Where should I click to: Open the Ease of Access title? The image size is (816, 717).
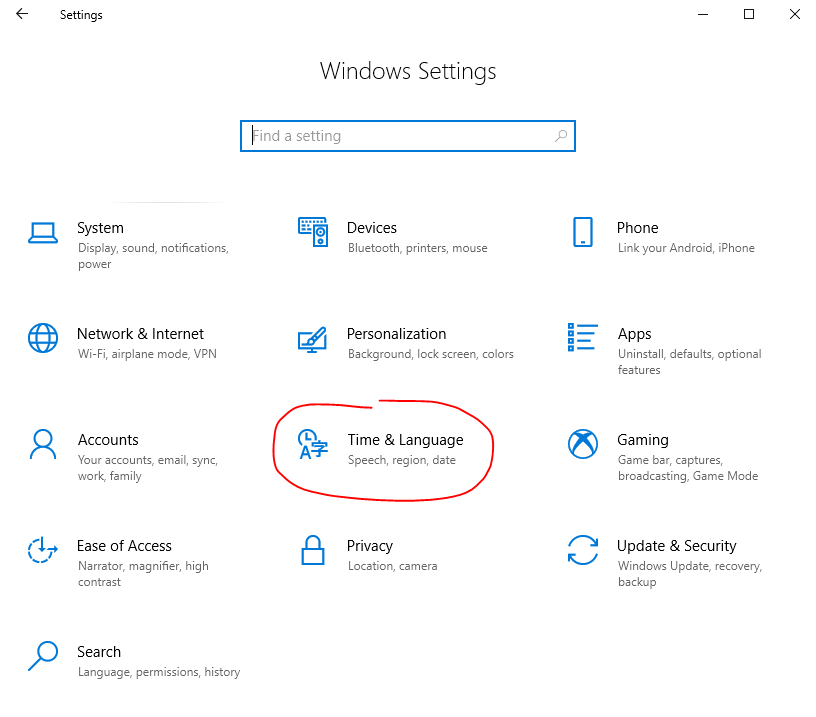[x=124, y=546]
